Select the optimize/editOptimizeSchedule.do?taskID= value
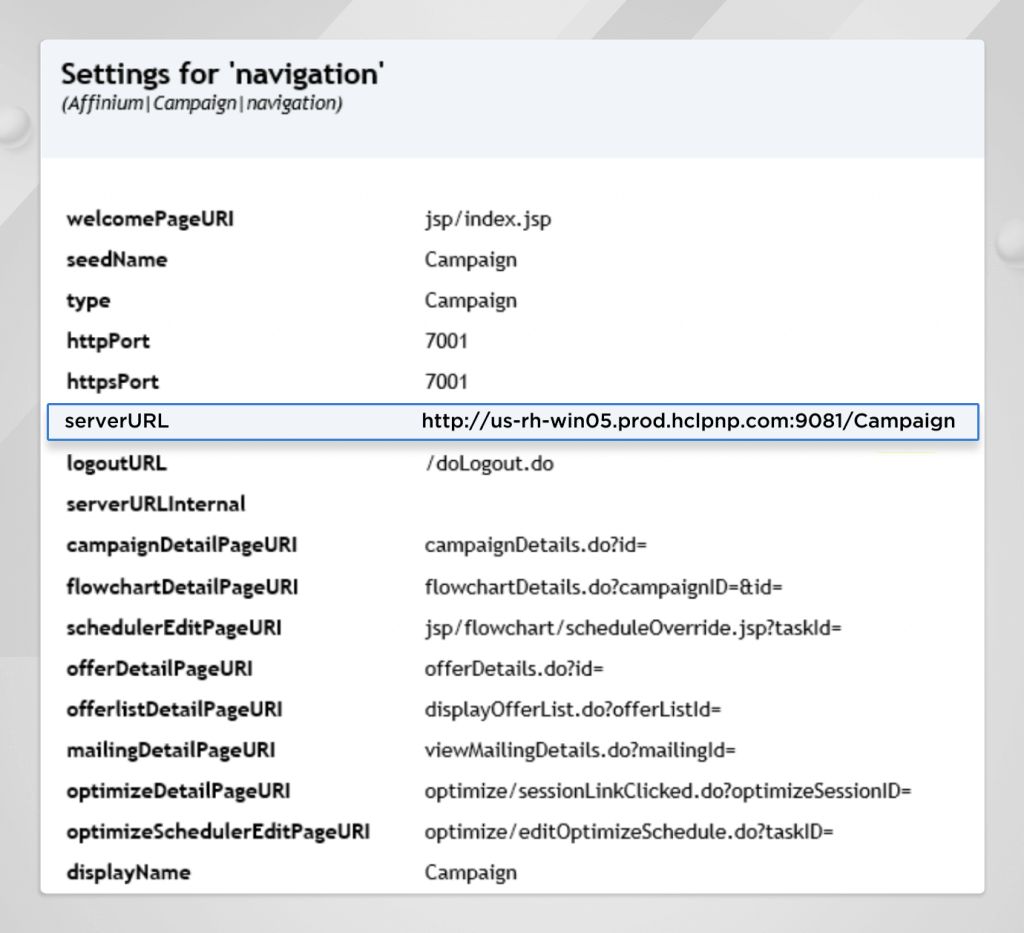1024x933 pixels. tap(629, 832)
